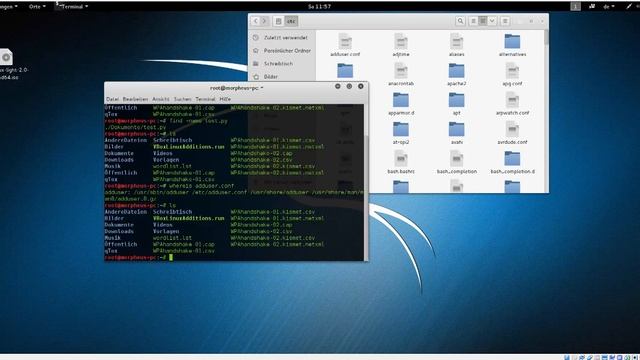Open the Terminal menu in the terminal window
This screenshot has height=360, width=640.
click(x=205, y=99)
